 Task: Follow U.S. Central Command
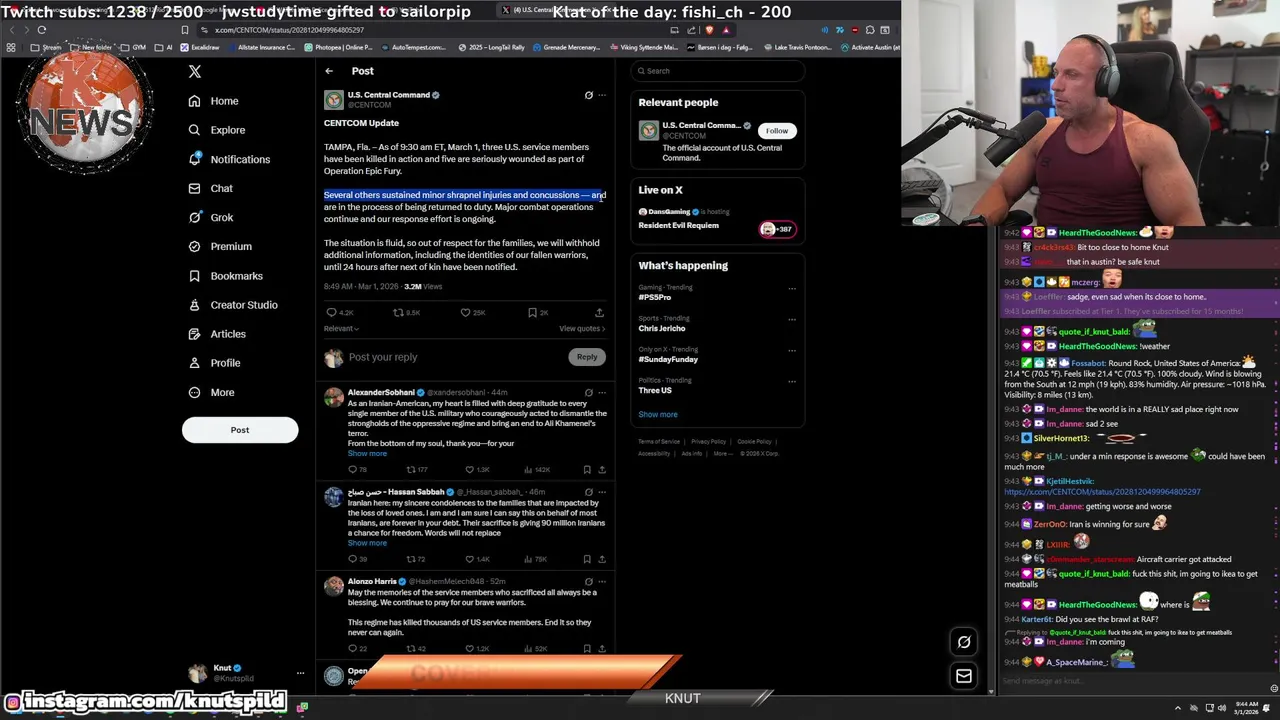click(777, 131)
